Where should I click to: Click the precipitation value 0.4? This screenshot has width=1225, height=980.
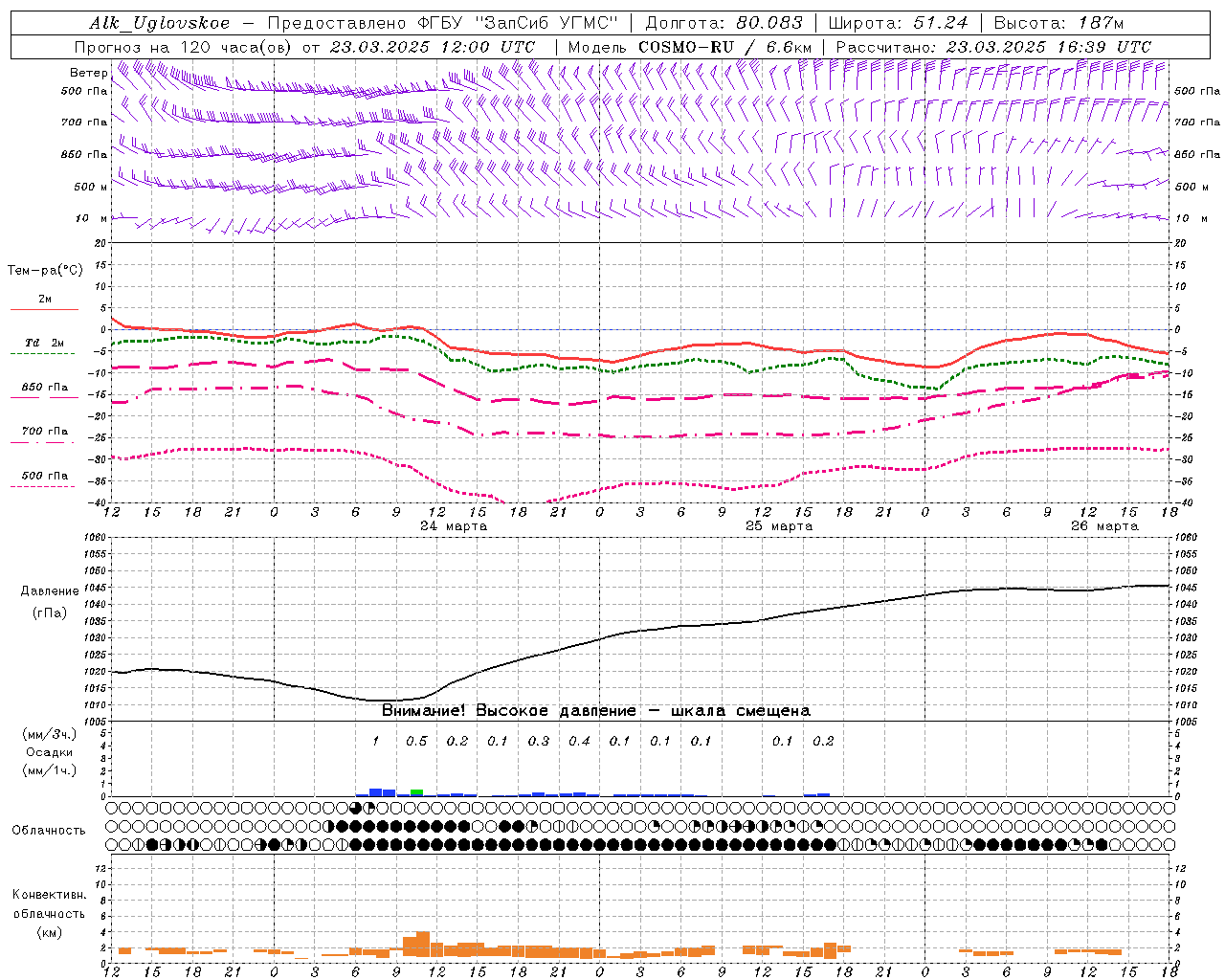tap(579, 741)
